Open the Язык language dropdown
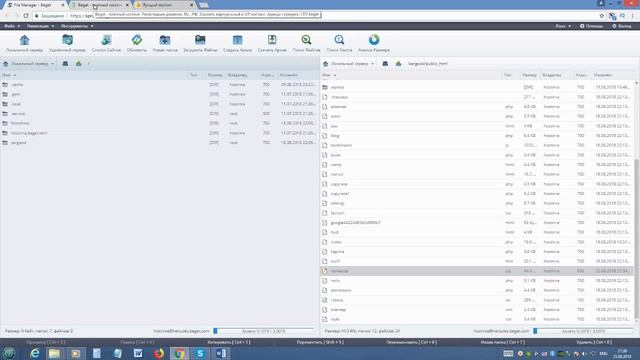 point(563,26)
